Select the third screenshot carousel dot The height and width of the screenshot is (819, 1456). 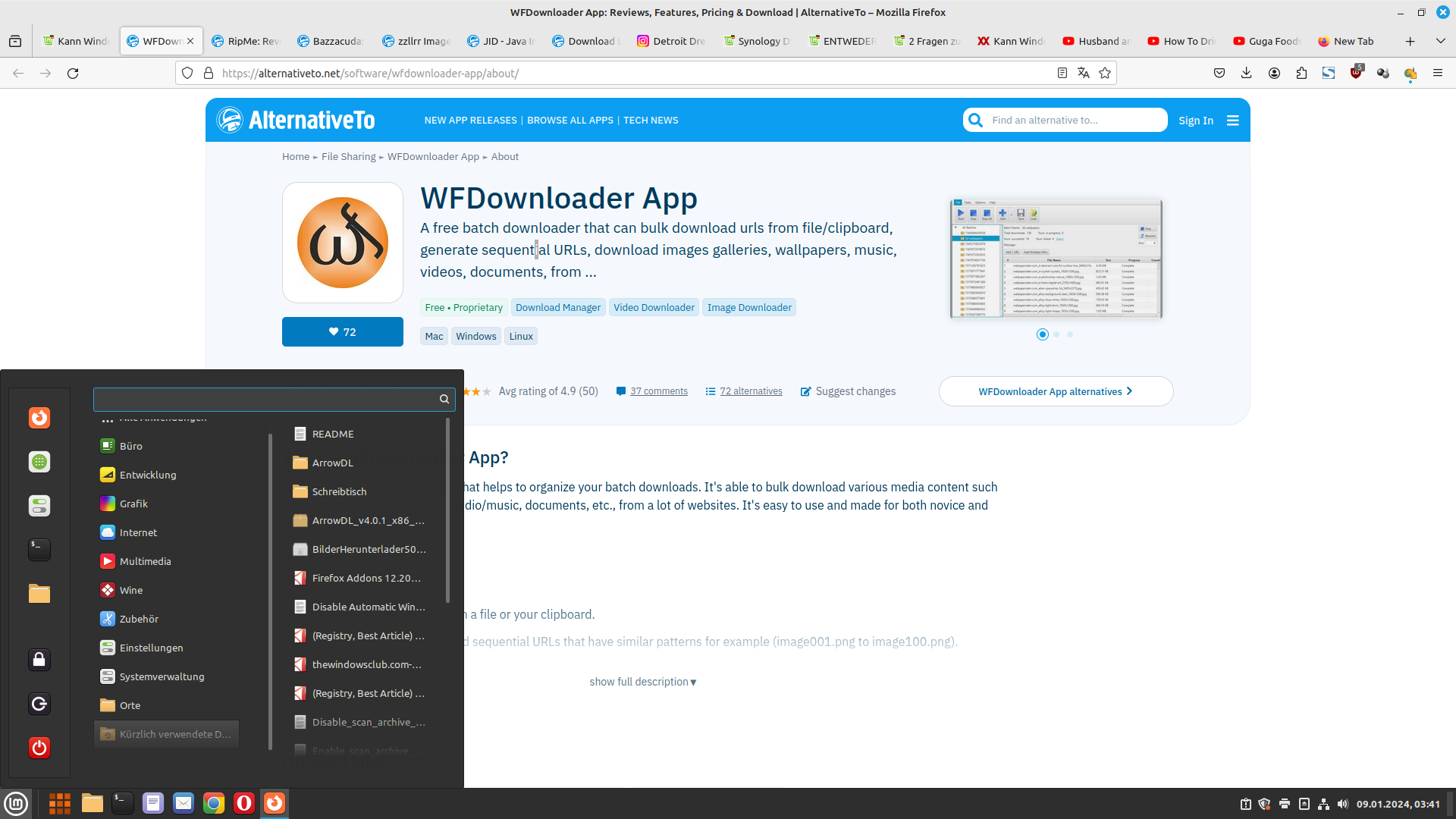tap(1070, 334)
